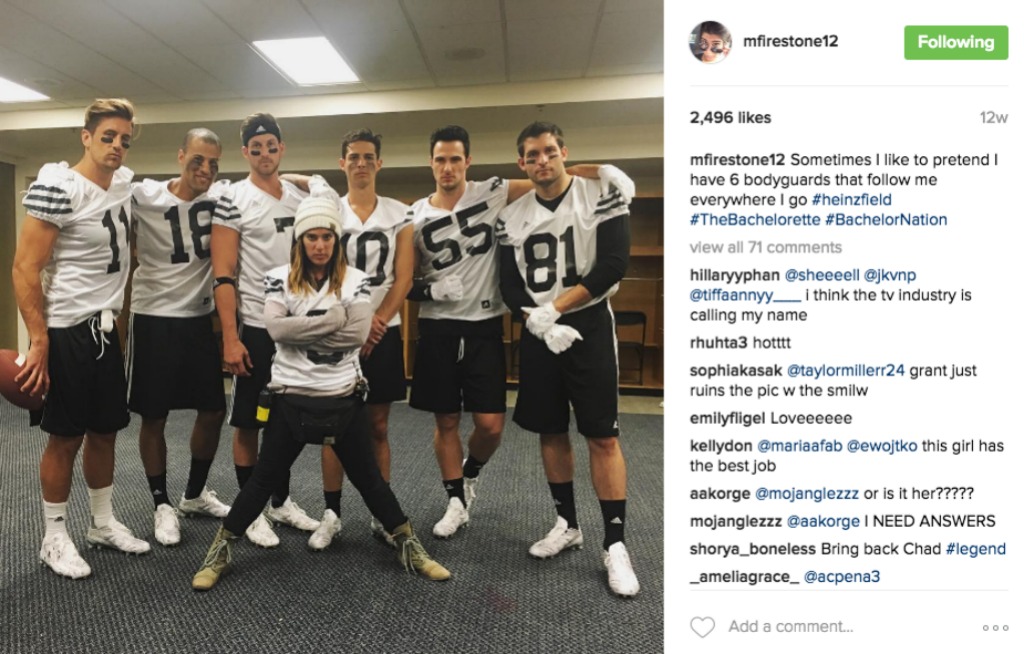The image size is (1024, 654).
Task: Open sophiakasak's commenter profile
Action: [x=735, y=370]
